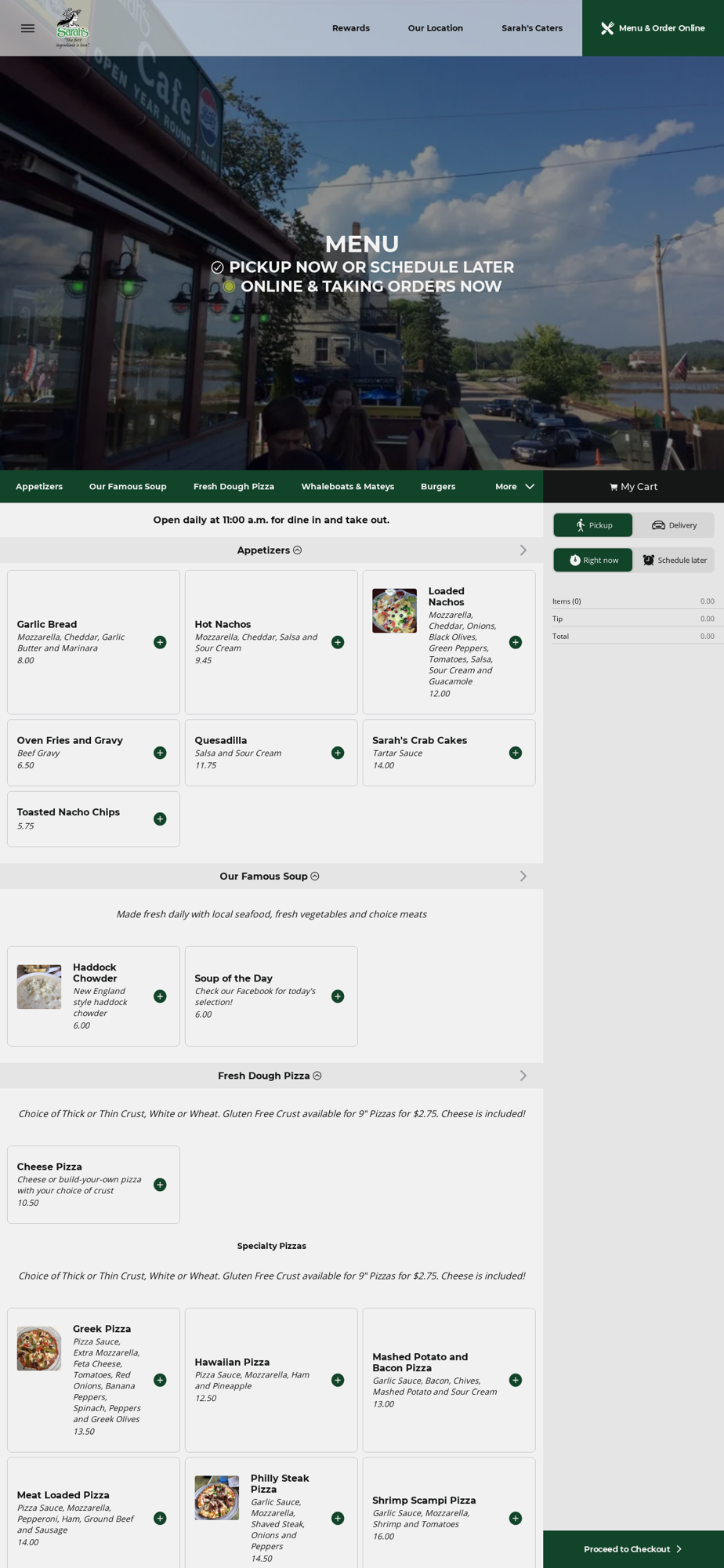Image resolution: width=724 pixels, height=1568 pixels.
Task: Jump to Our Famous Soup category tab
Action: pyautogui.click(x=128, y=487)
